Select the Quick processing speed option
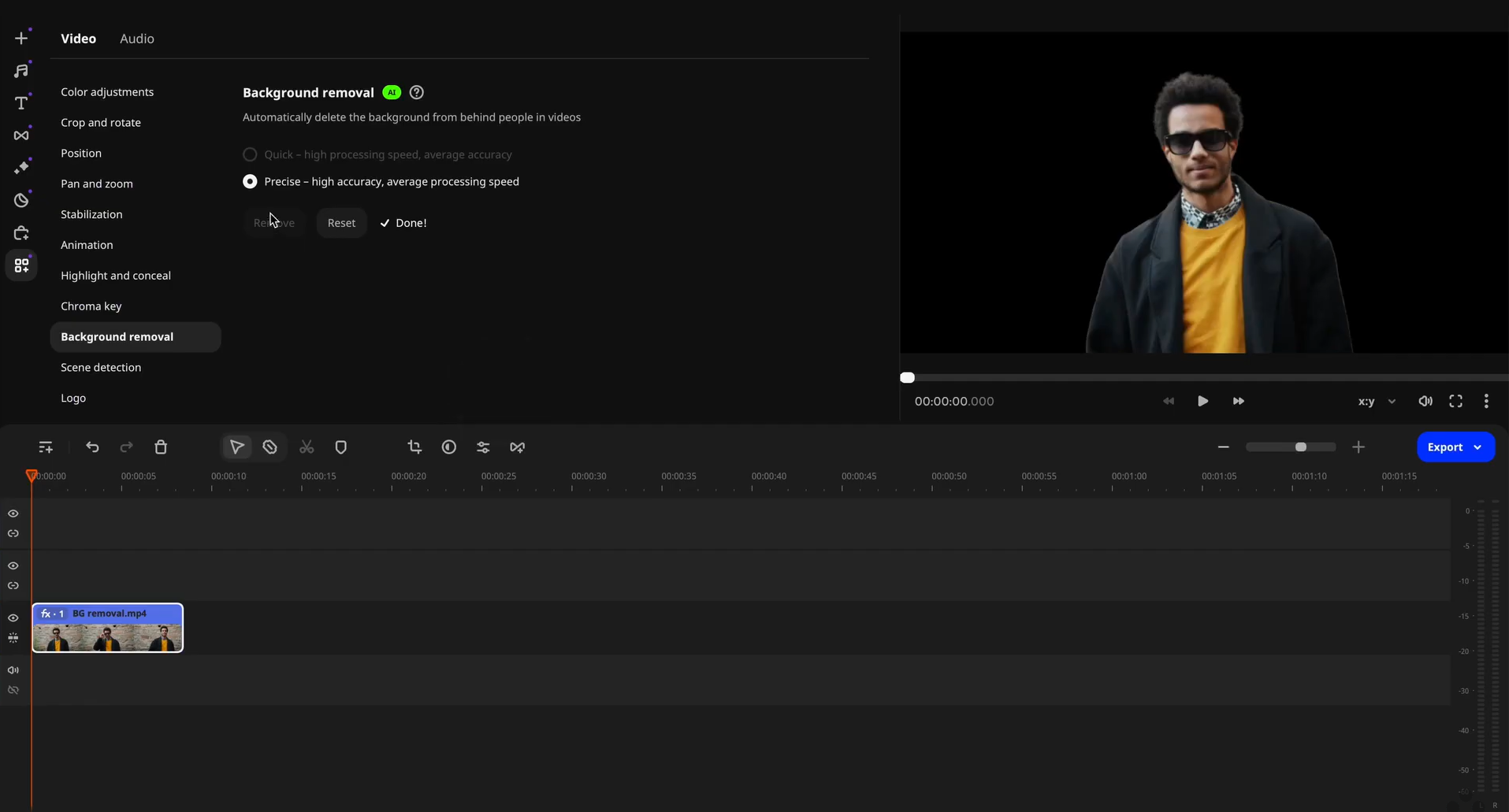 click(x=250, y=154)
